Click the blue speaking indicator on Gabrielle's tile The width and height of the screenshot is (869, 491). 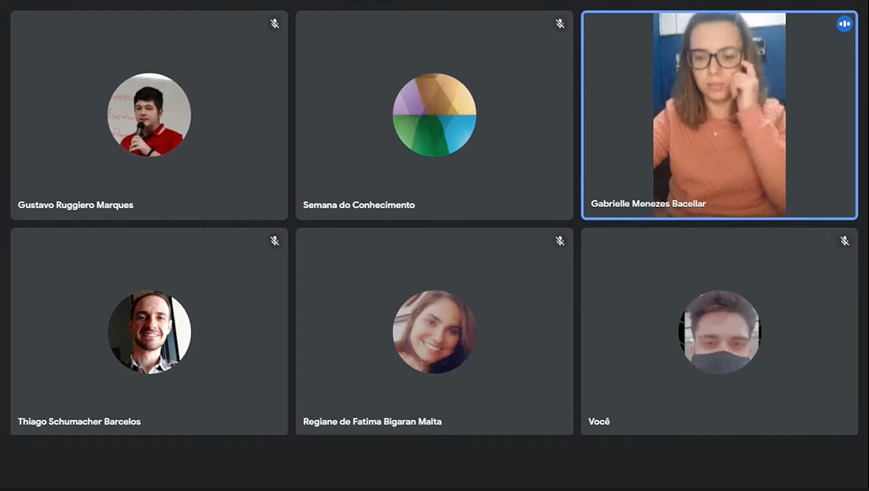click(844, 24)
